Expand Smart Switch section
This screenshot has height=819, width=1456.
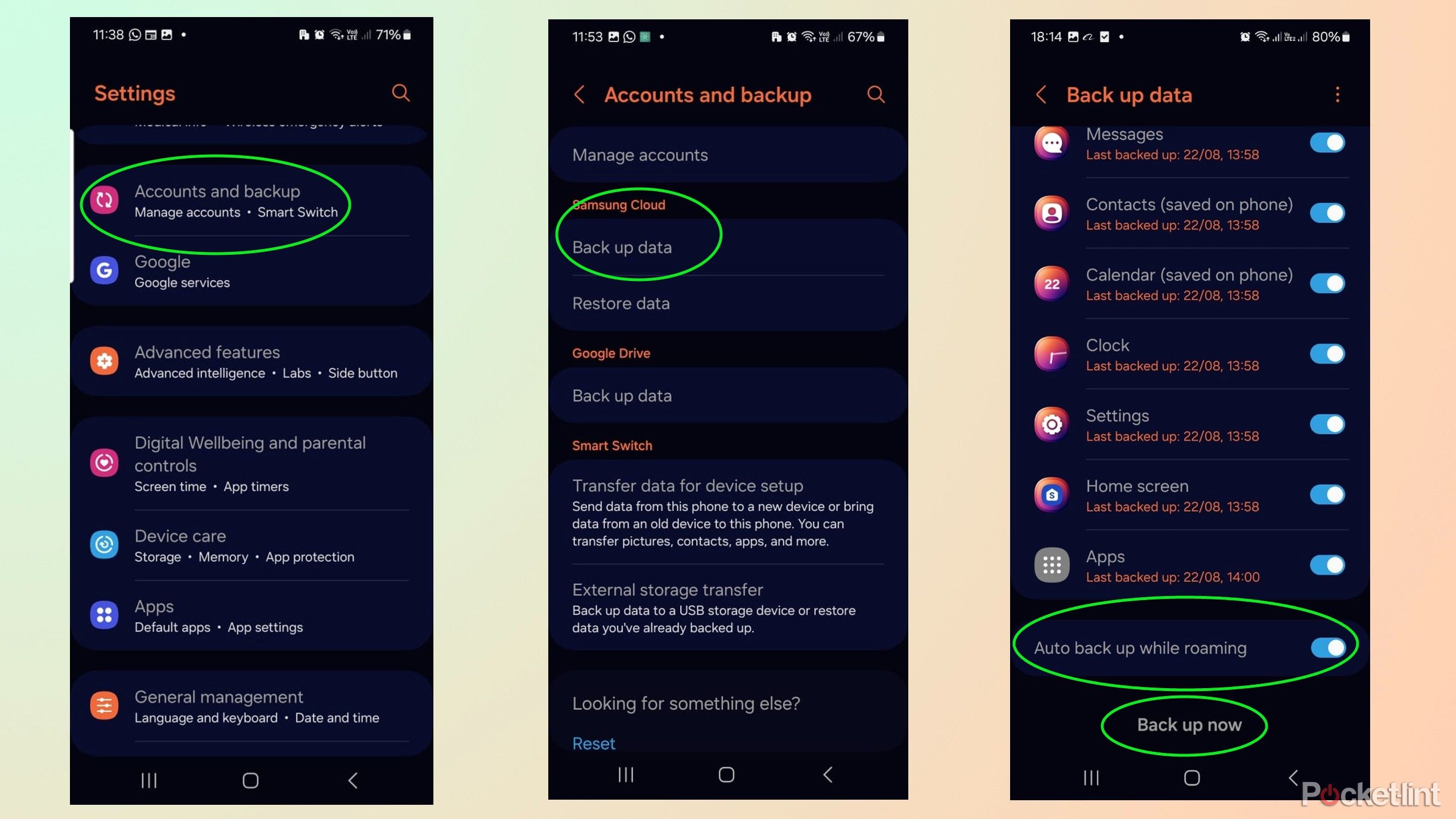point(612,445)
